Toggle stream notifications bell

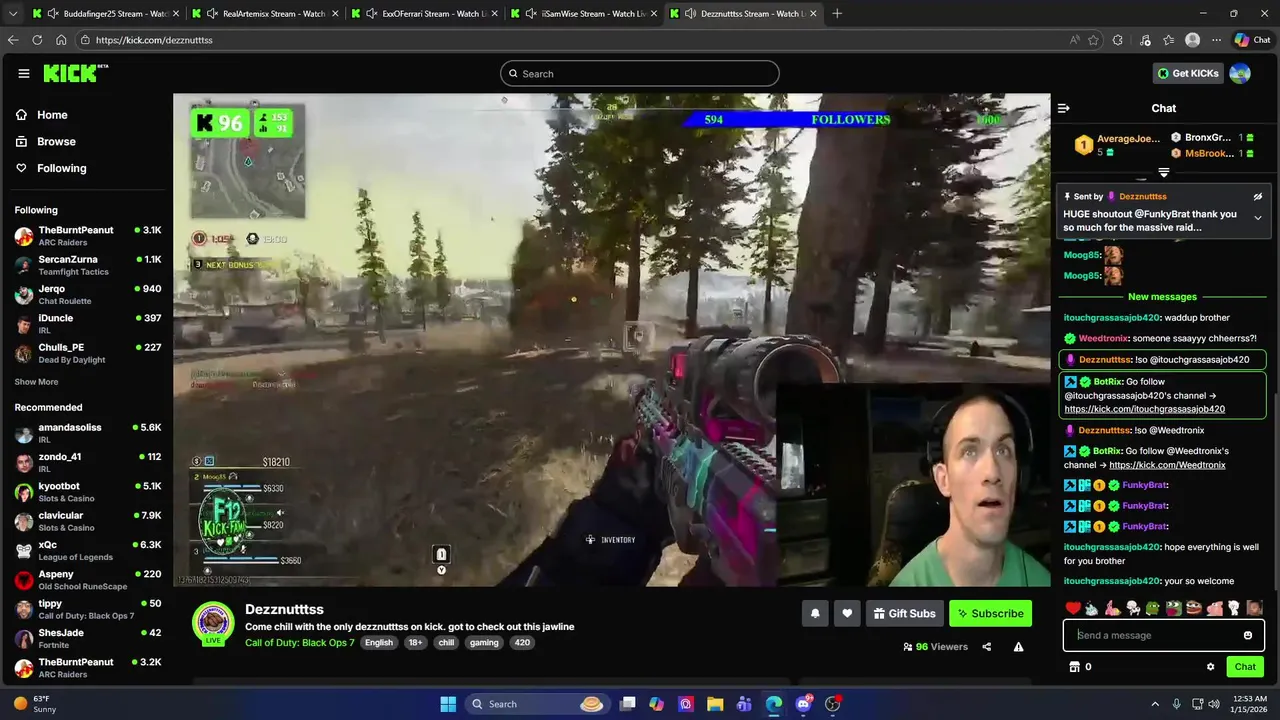815,613
